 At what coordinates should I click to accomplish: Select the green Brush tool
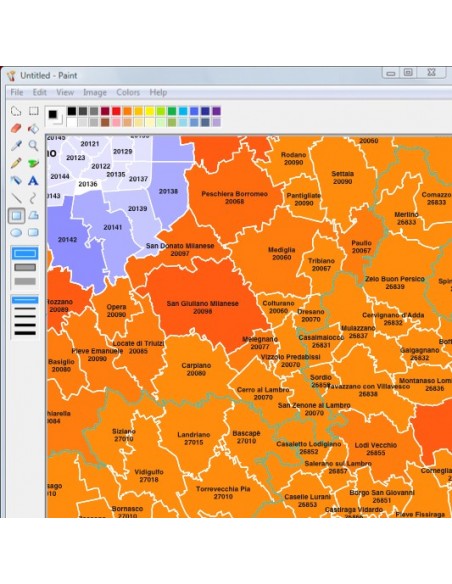pos(34,163)
